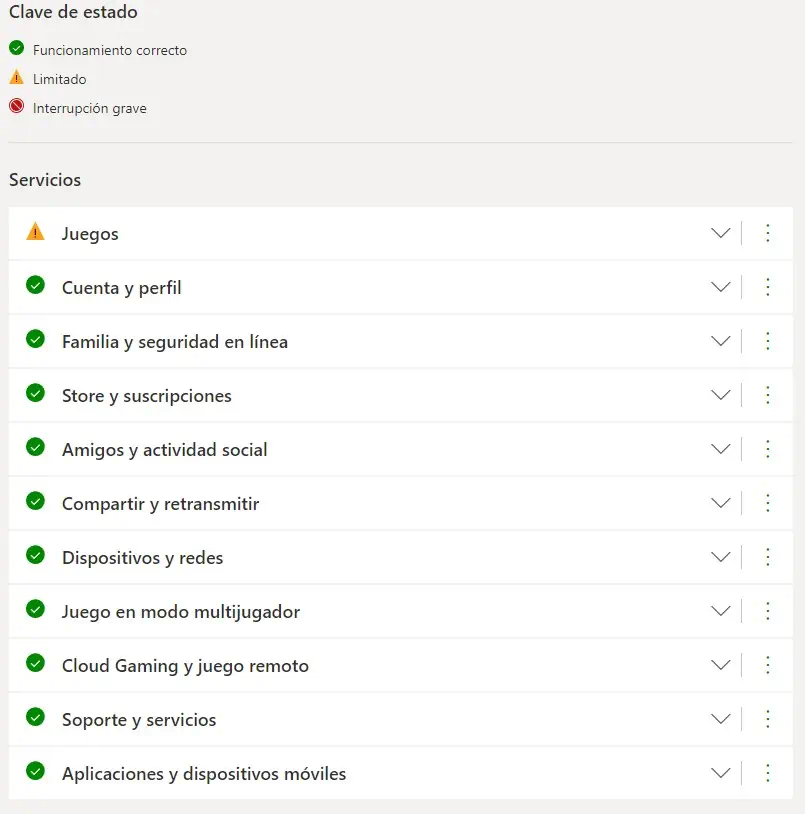Viewport: 805px width, 814px height.
Task: Open the three-dot menu for Amigos y actividad social
Action: 768,449
